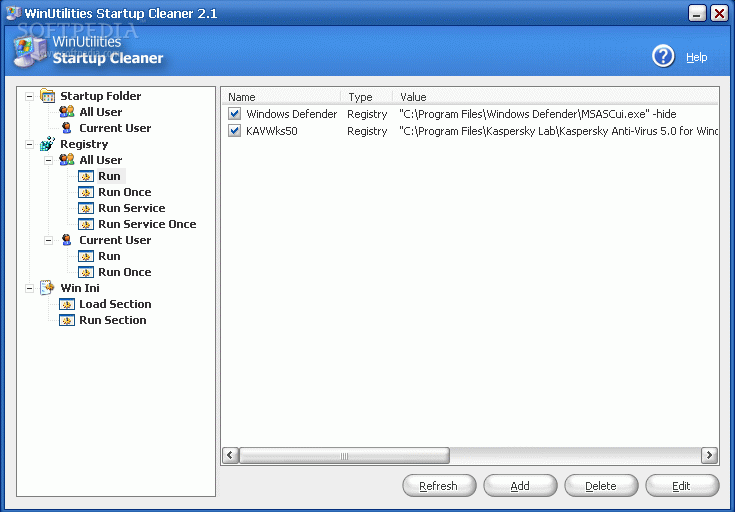Select Run label under Registry Current User
Image resolution: width=735 pixels, height=512 pixels.
tap(109, 256)
